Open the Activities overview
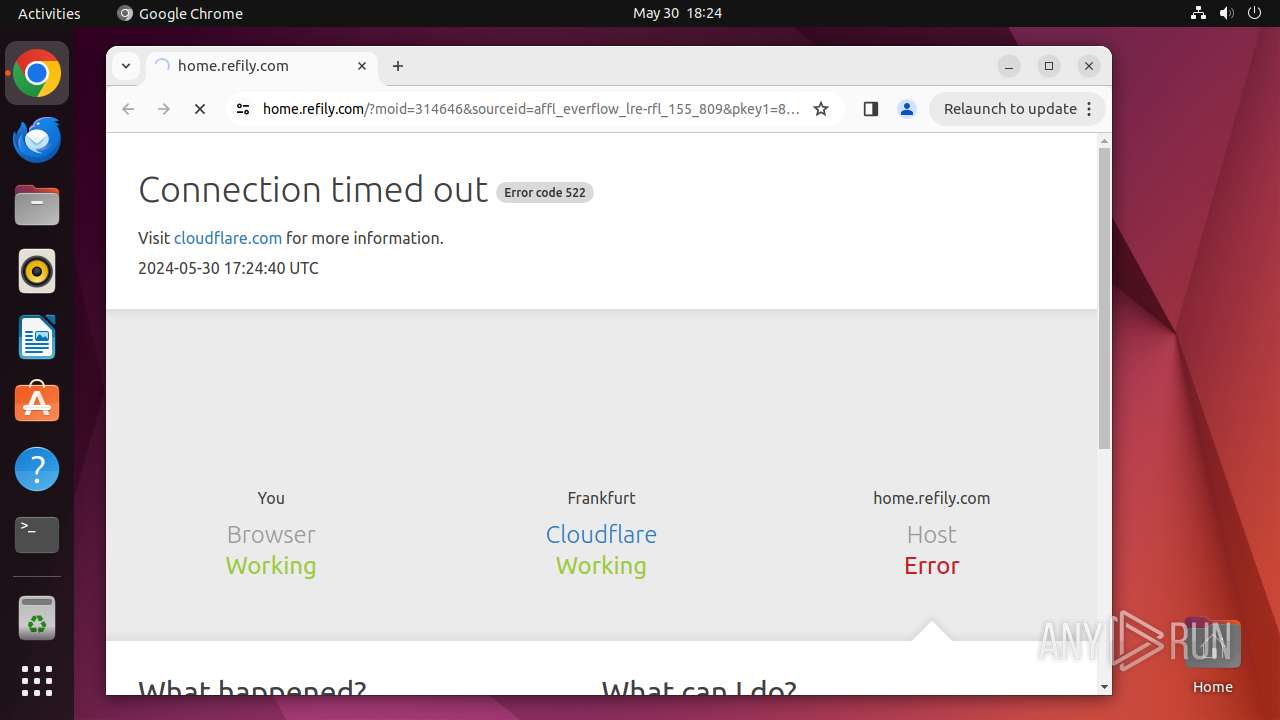This screenshot has width=1280, height=720. pos(49,13)
